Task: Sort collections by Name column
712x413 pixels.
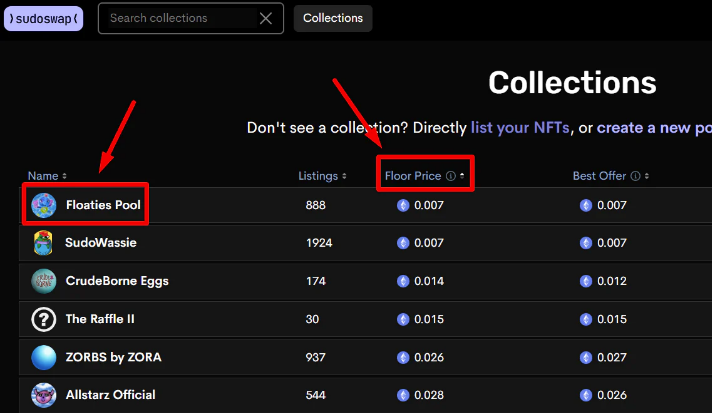Action: [47, 176]
